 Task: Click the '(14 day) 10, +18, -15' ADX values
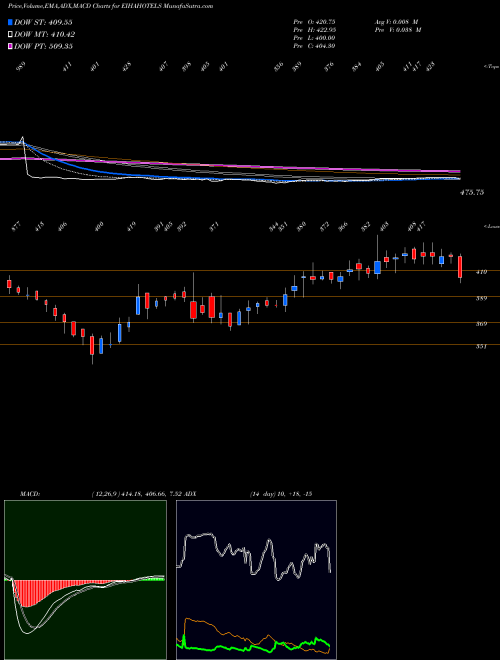point(281,494)
